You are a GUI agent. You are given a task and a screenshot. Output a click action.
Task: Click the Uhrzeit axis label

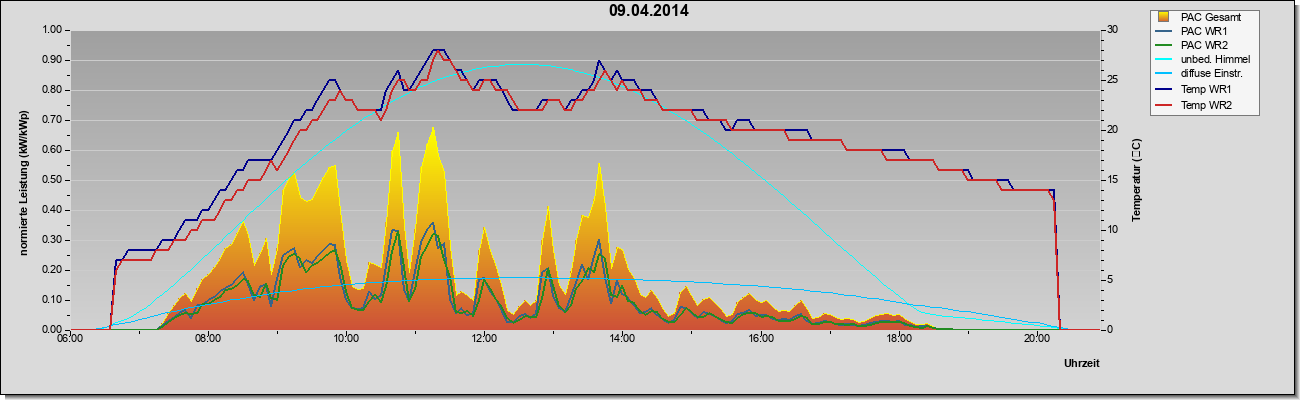1082,364
